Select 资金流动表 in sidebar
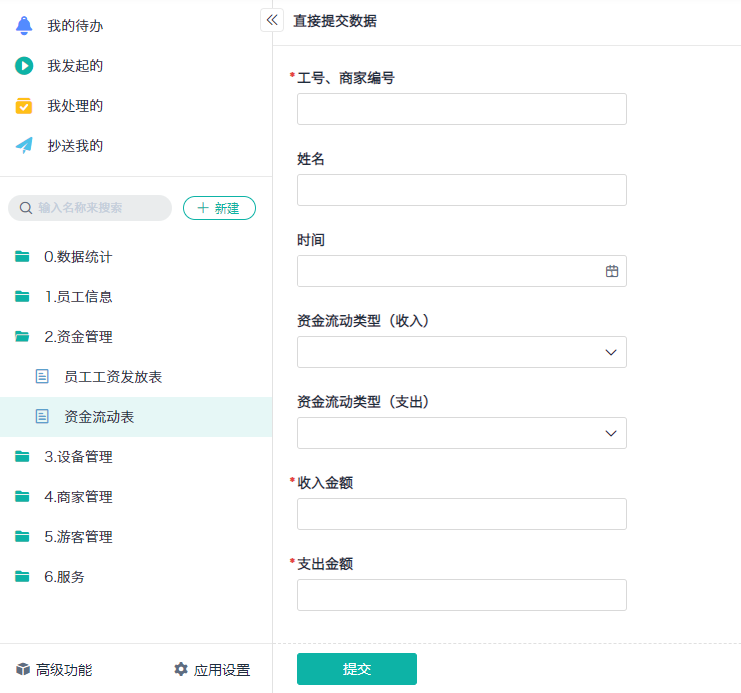 click(98, 417)
